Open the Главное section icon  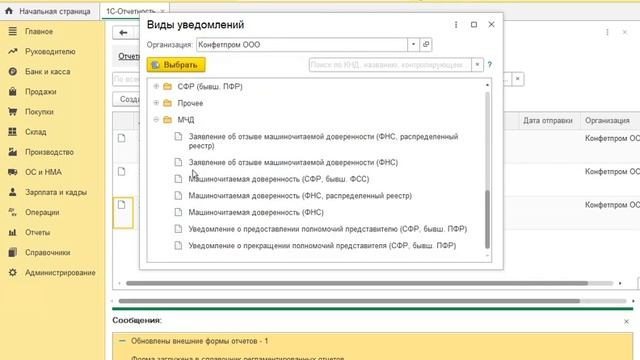tap(13, 31)
